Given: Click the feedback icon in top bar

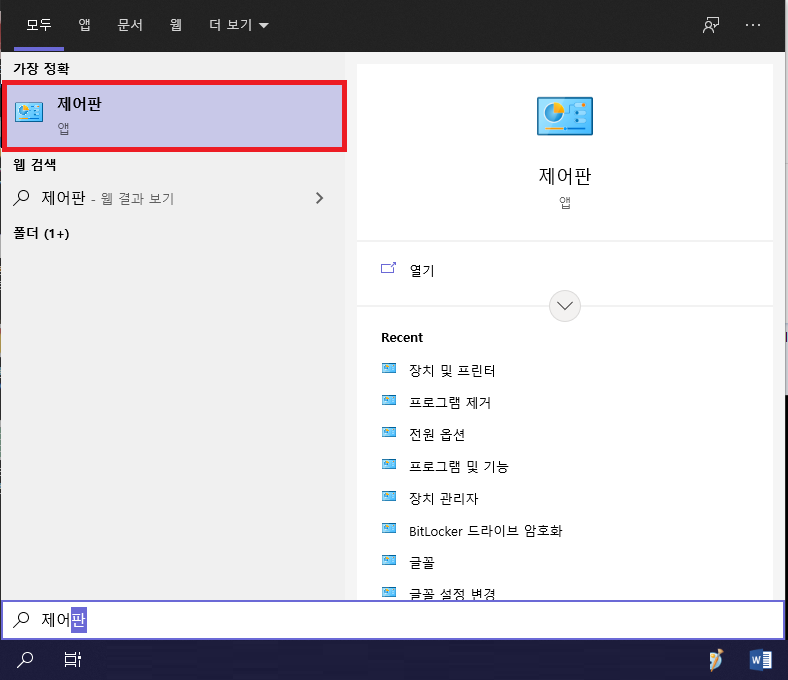Looking at the screenshot, I should click(x=711, y=25).
